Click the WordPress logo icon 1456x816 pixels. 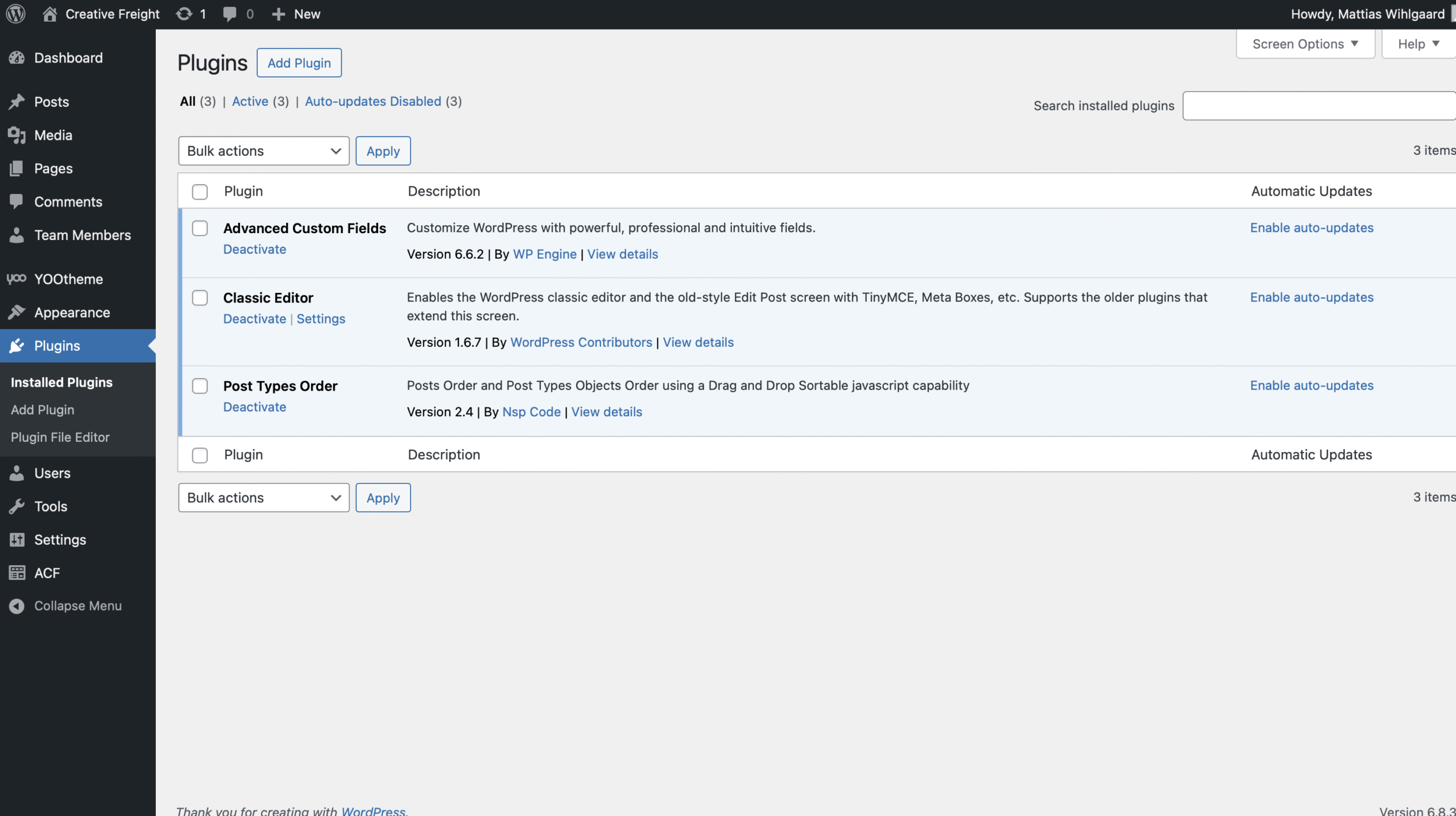point(16,14)
